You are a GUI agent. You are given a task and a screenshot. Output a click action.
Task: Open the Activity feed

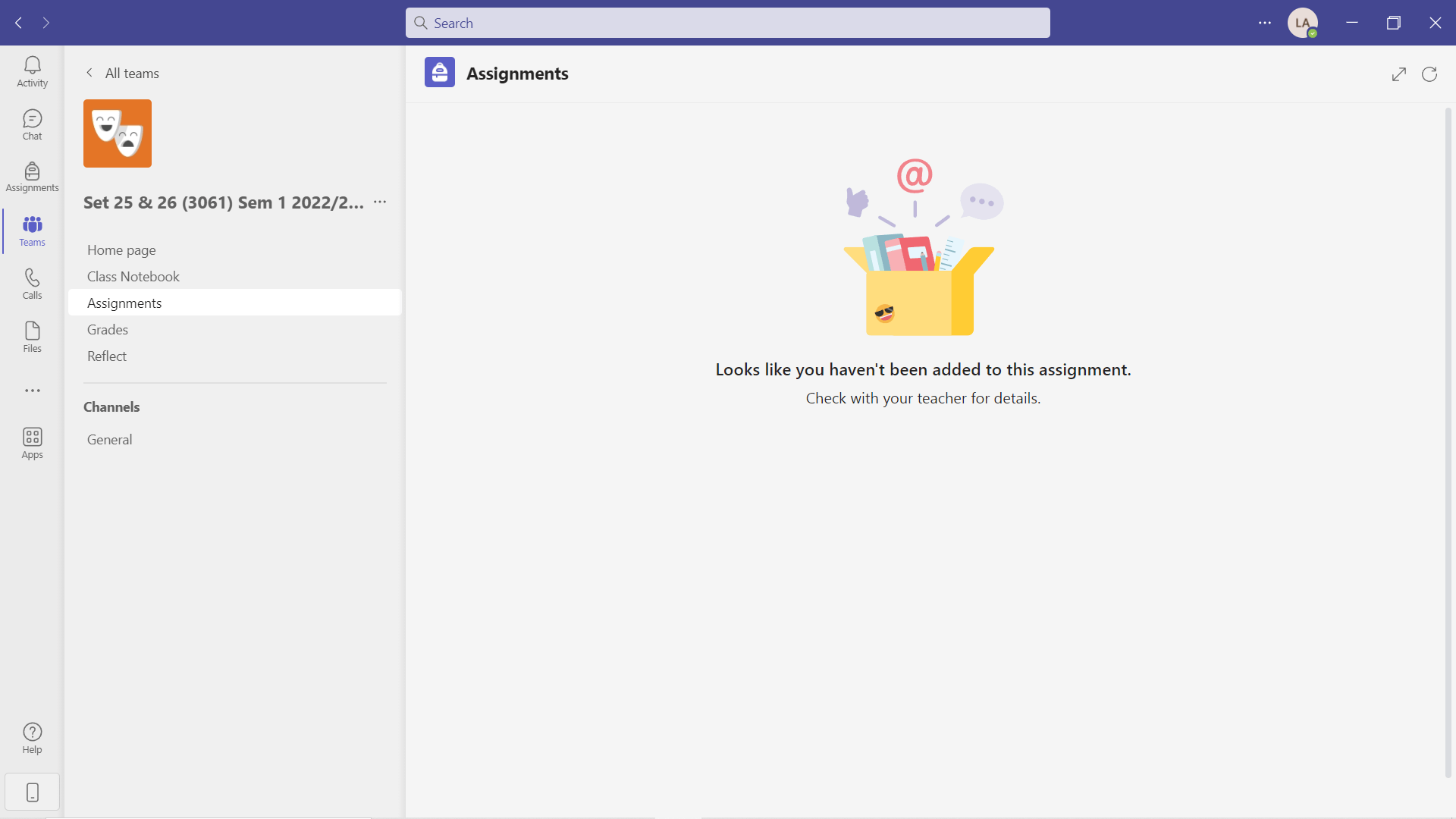(32, 72)
